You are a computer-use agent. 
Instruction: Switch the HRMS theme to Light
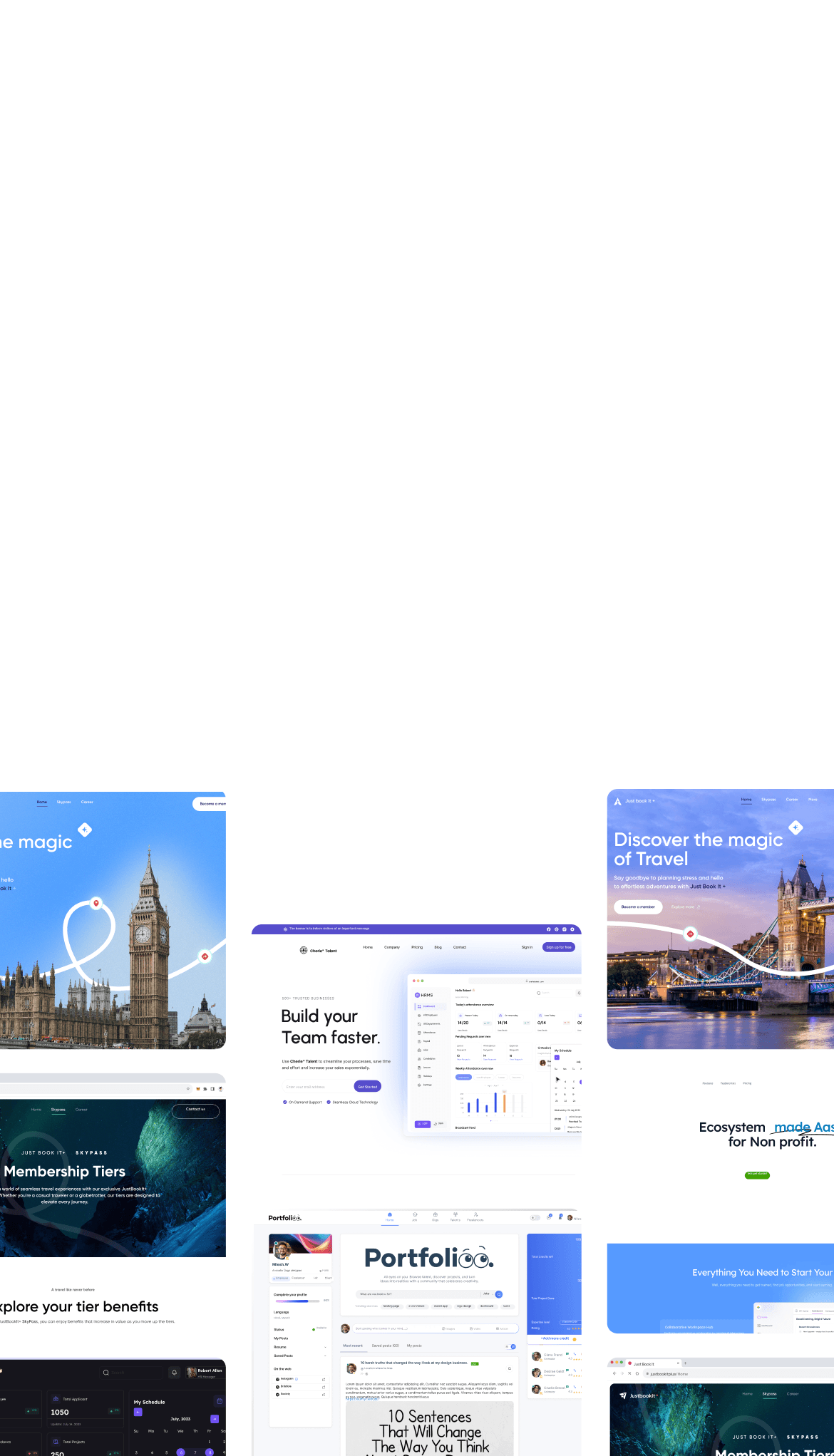point(423,1124)
